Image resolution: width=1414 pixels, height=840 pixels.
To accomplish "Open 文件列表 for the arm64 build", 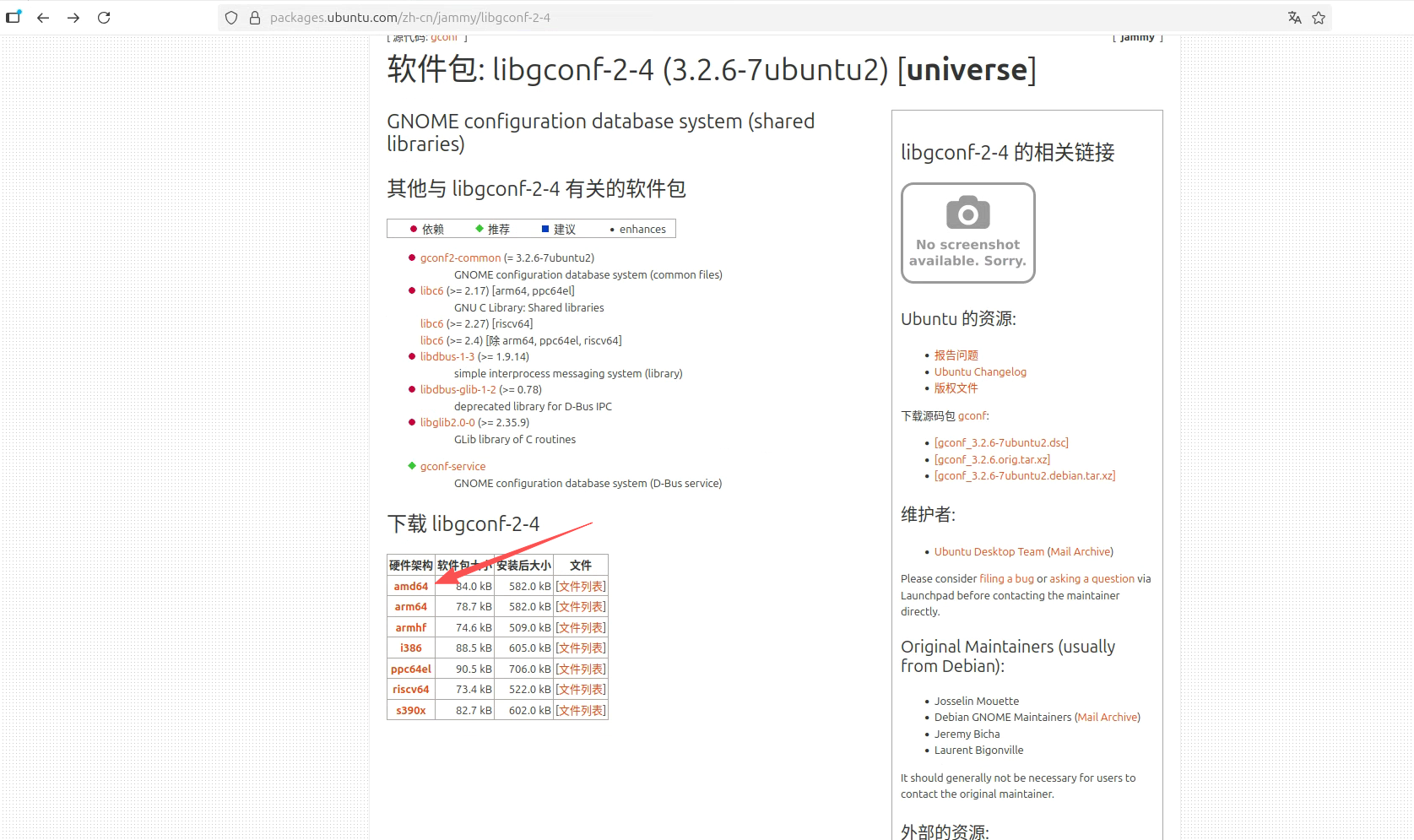I will tap(580, 606).
